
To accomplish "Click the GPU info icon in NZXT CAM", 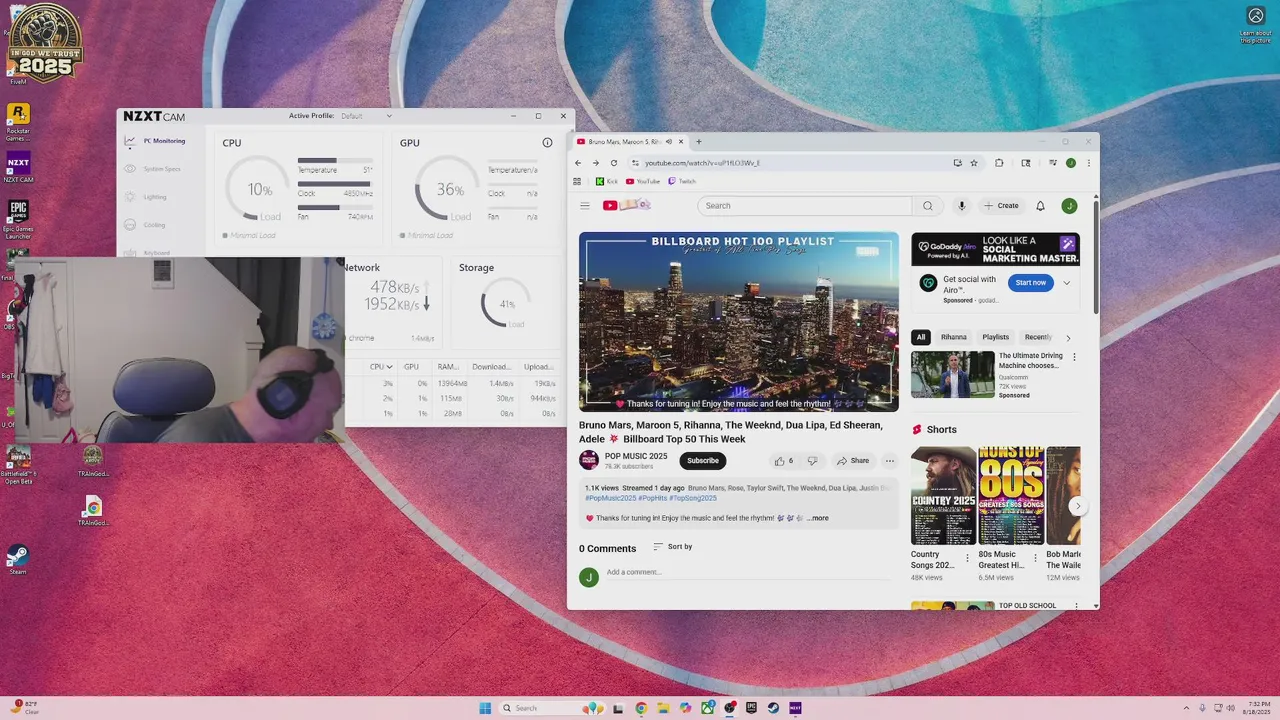I will click(547, 143).
